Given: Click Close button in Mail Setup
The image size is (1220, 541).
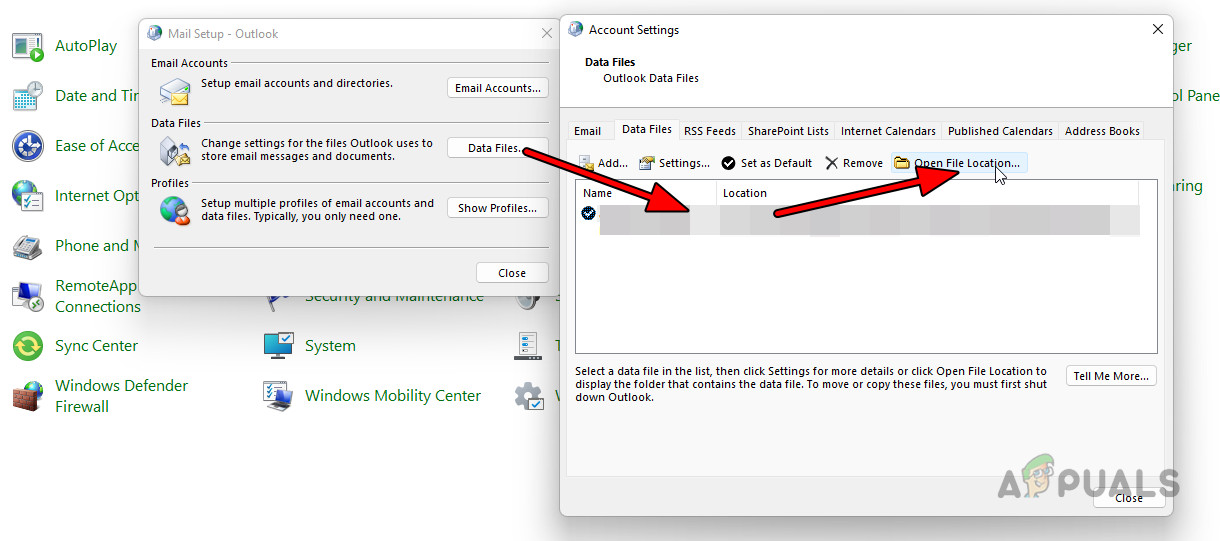Looking at the screenshot, I should click(x=512, y=273).
